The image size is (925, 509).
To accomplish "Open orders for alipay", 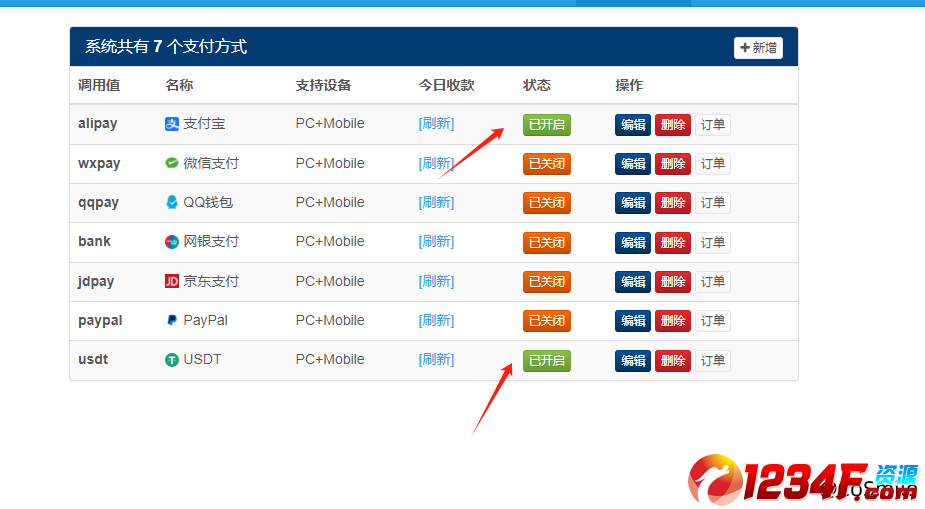I will pyautogui.click(x=713, y=124).
